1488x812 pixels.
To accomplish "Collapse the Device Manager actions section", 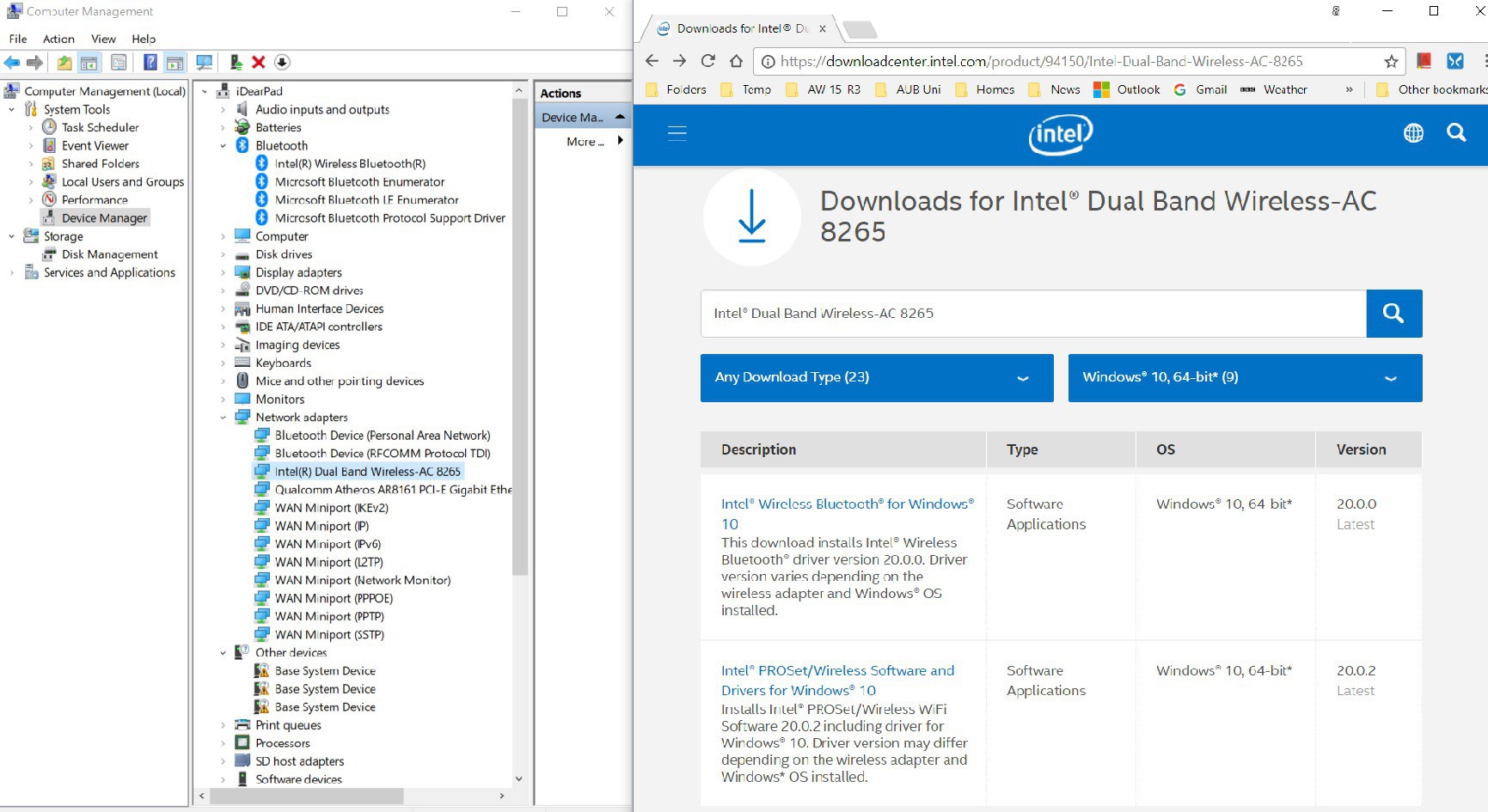I will pos(620,117).
